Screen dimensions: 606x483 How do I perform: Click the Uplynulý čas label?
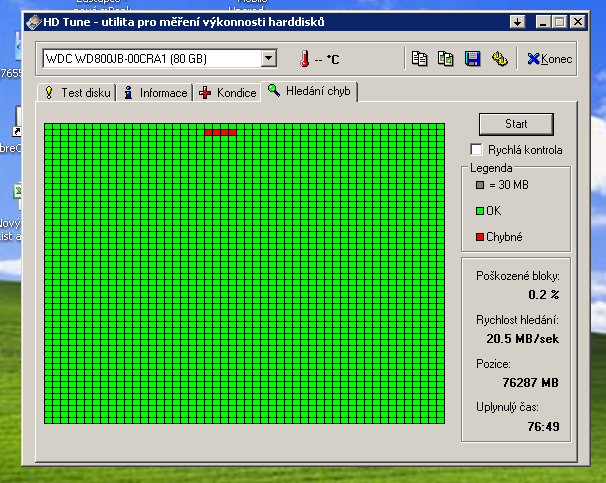[x=507, y=407]
